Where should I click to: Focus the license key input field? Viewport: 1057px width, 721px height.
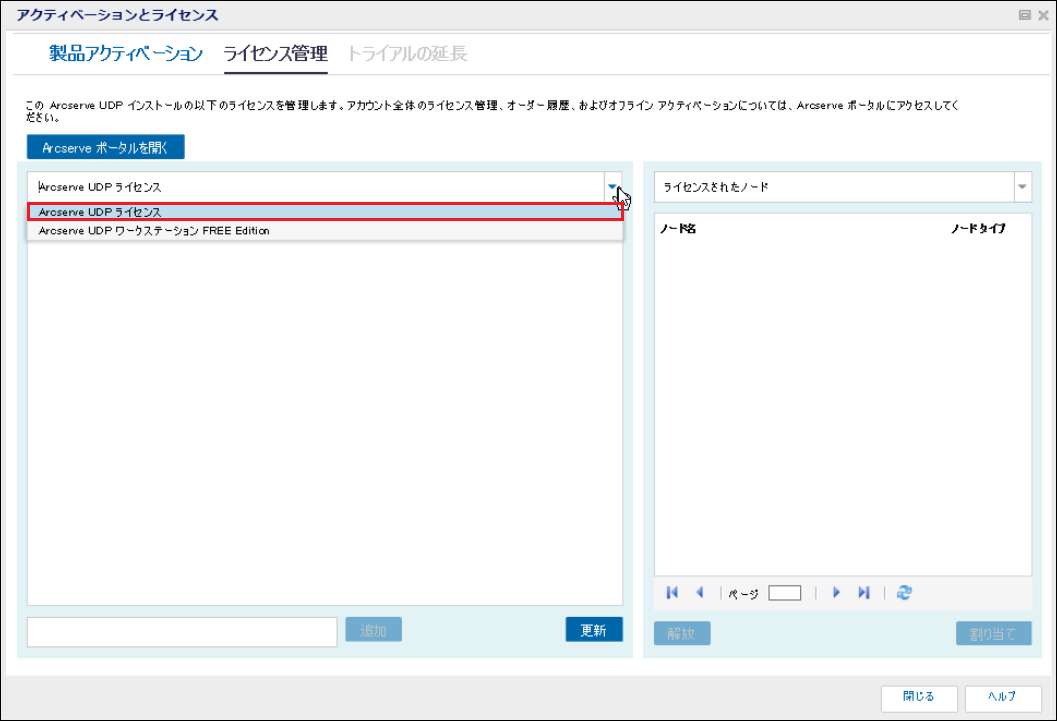click(182, 632)
